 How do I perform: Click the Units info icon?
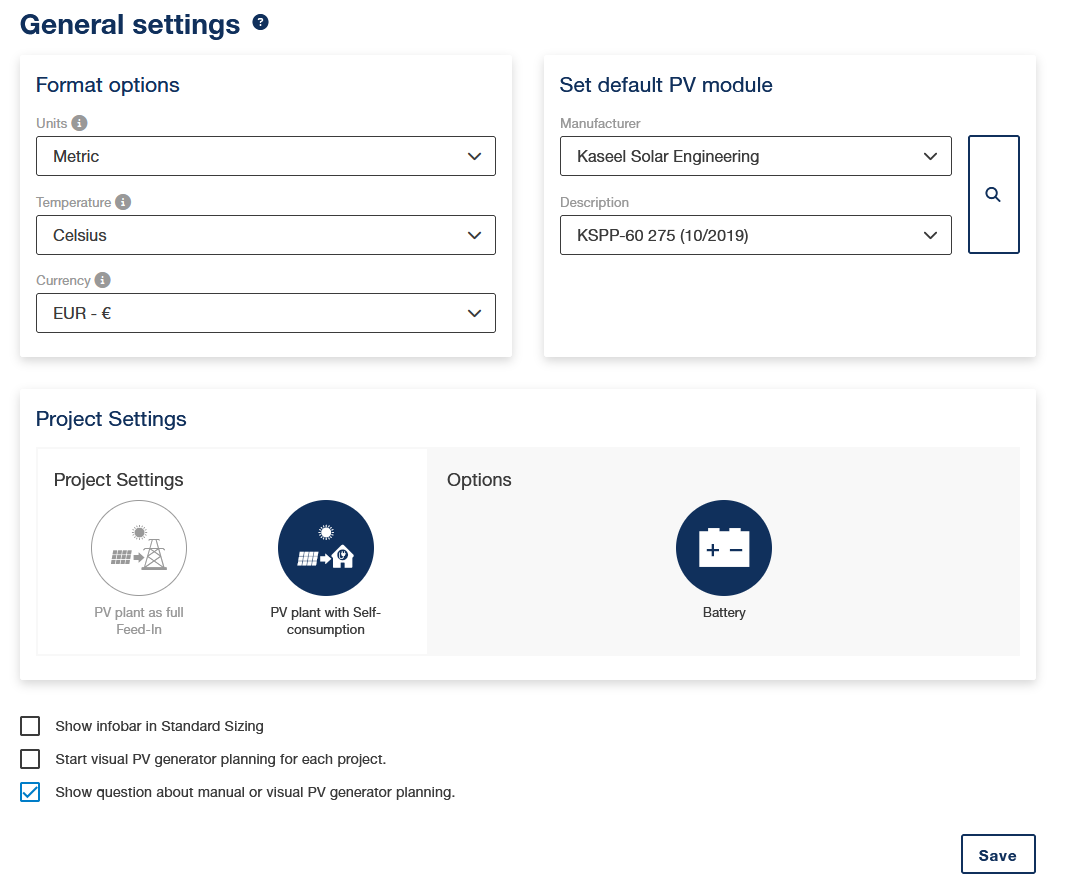pos(80,123)
